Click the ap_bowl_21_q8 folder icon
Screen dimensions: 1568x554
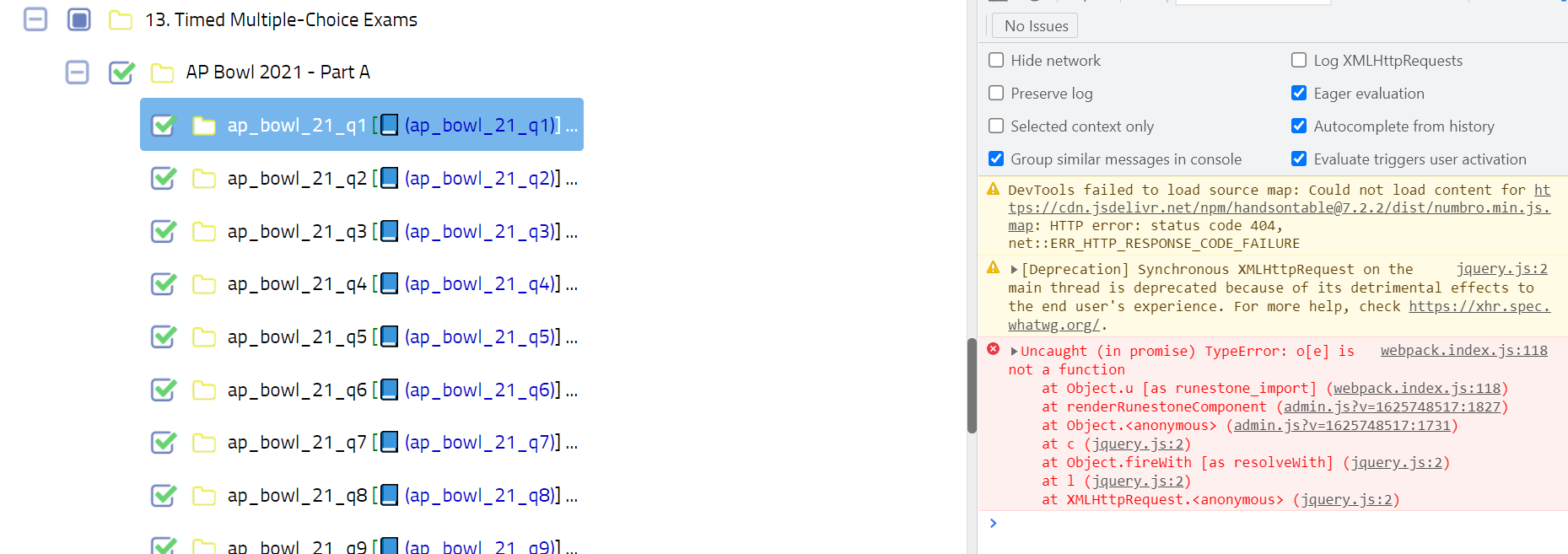(204, 496)
